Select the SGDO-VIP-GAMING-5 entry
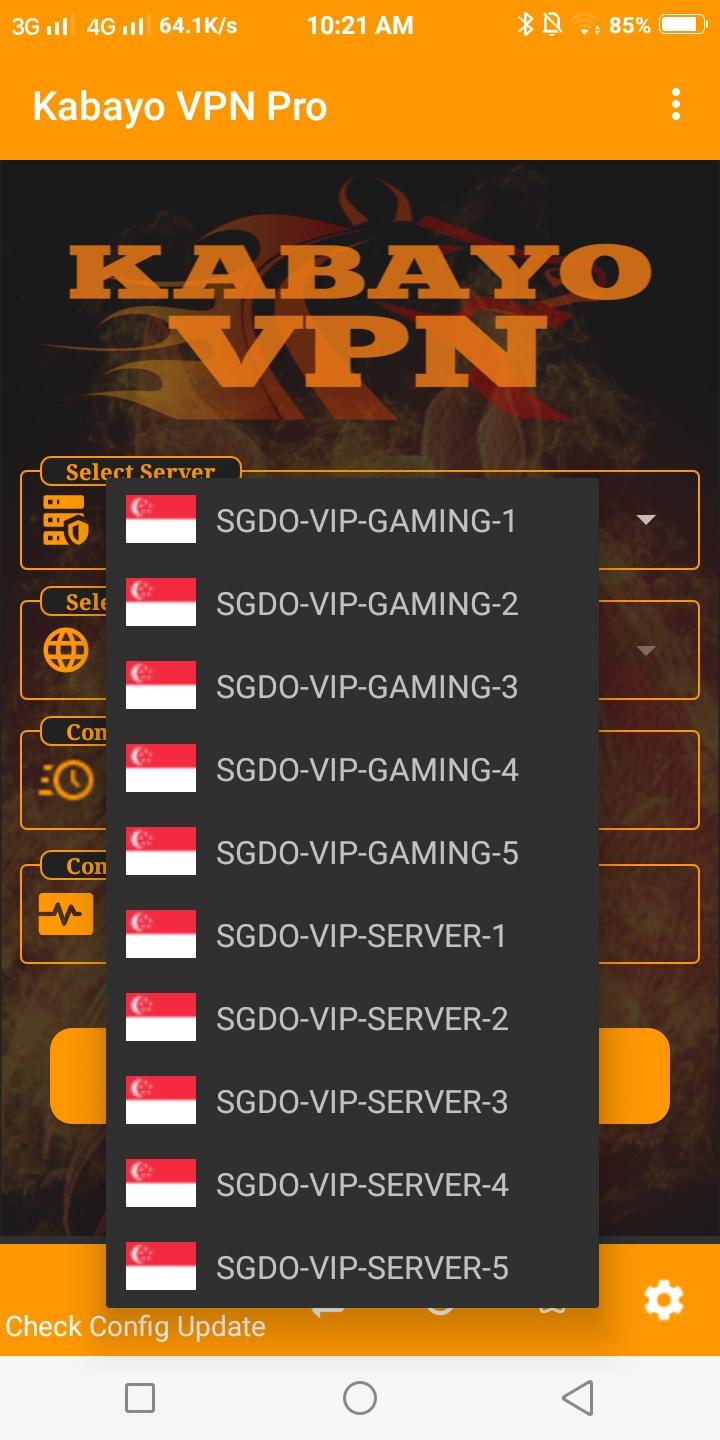Screen dimensions: 720x1440 [352, 852]
